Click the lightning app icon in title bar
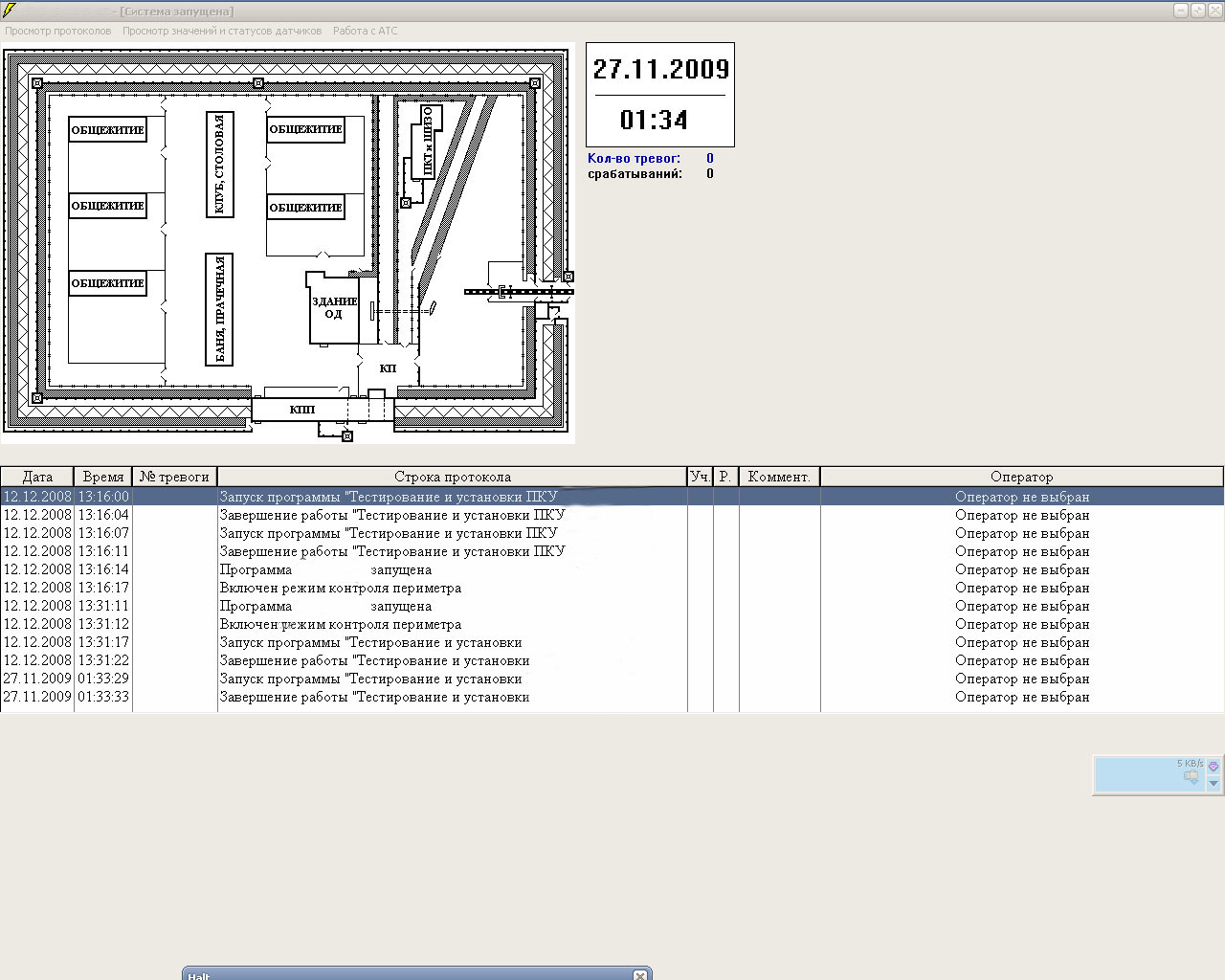 pyautogui.click(x=10, y=11)
